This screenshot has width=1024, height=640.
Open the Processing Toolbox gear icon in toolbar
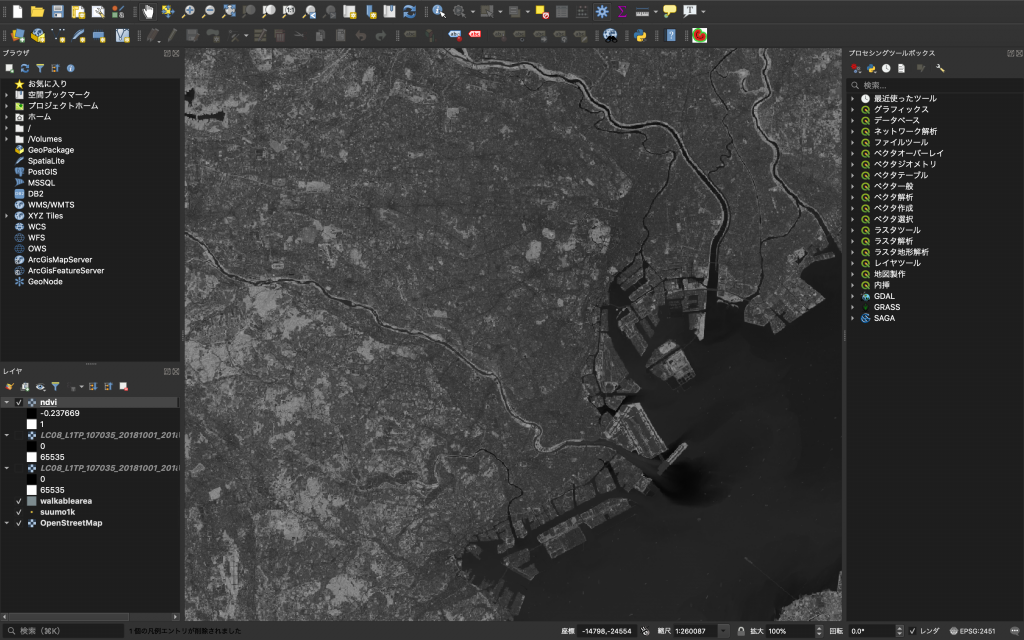point(601,11)
